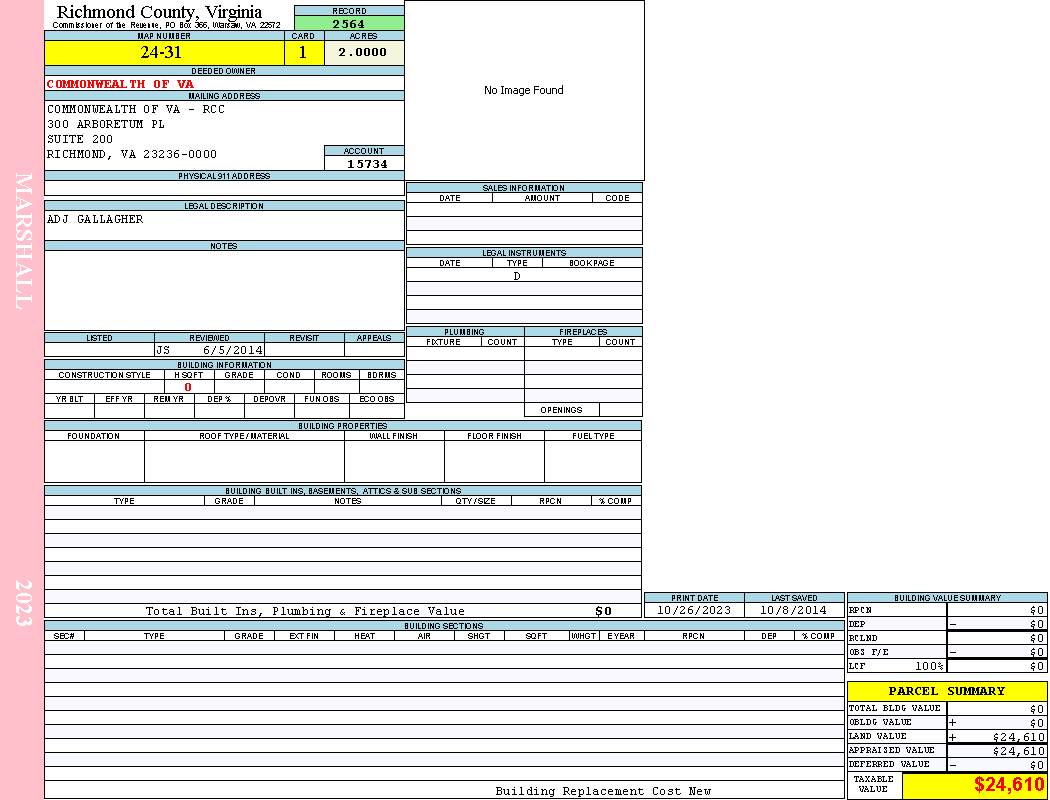Click the card number 1 box

[x=304, y=53]
